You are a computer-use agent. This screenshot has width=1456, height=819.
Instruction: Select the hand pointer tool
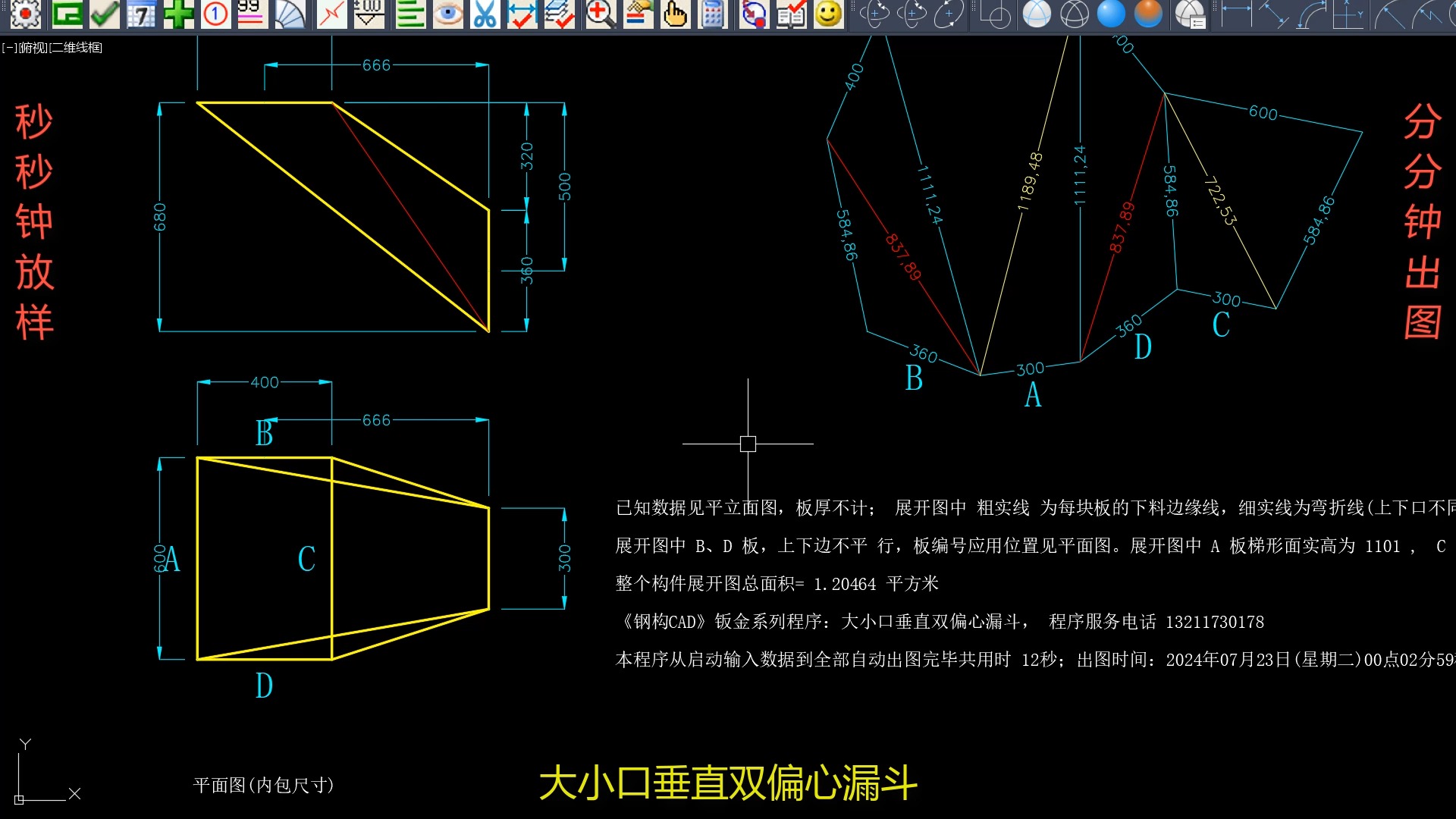(676, 14)
